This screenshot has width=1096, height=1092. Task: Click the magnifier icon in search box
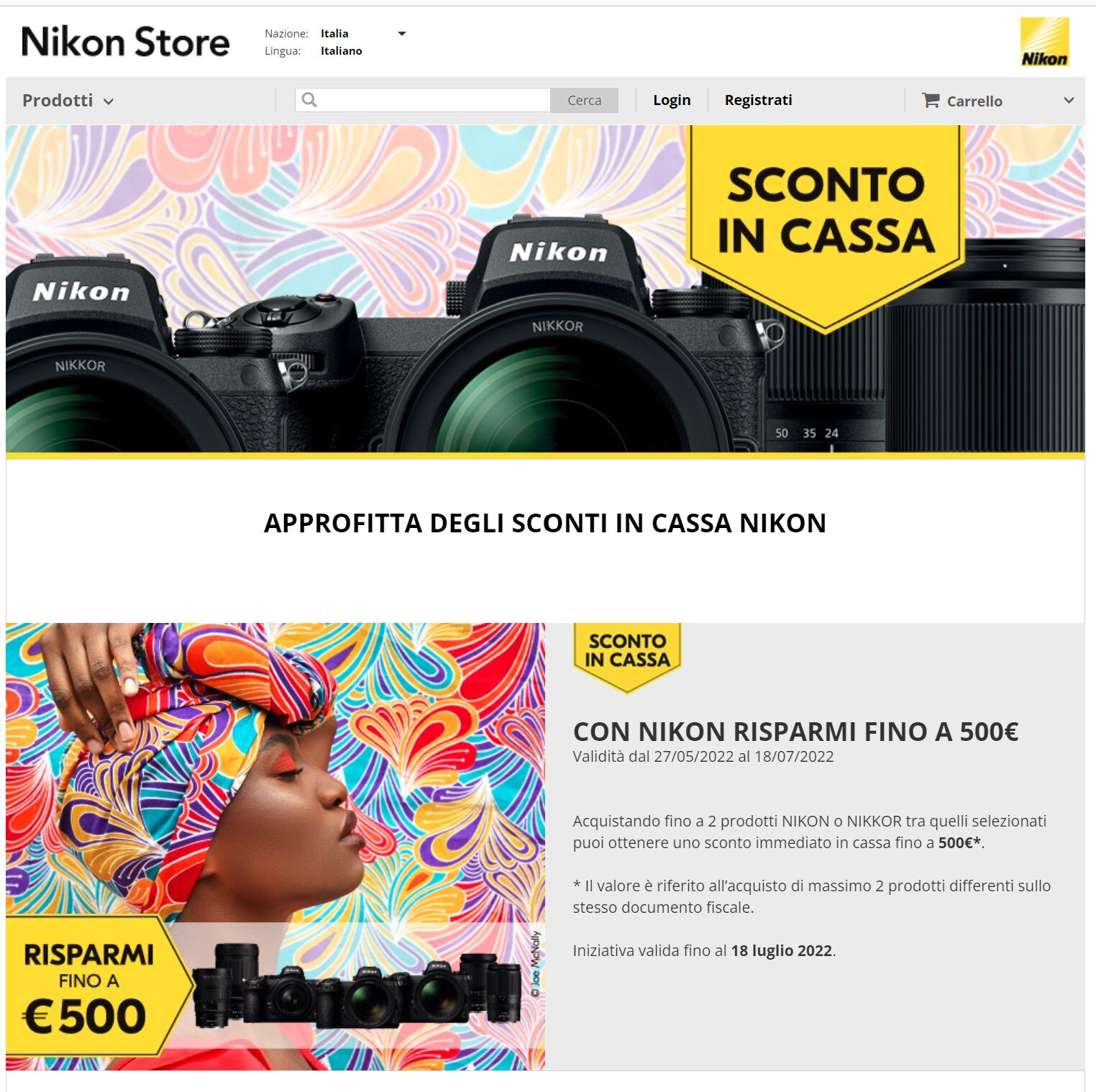pos(309,100)
